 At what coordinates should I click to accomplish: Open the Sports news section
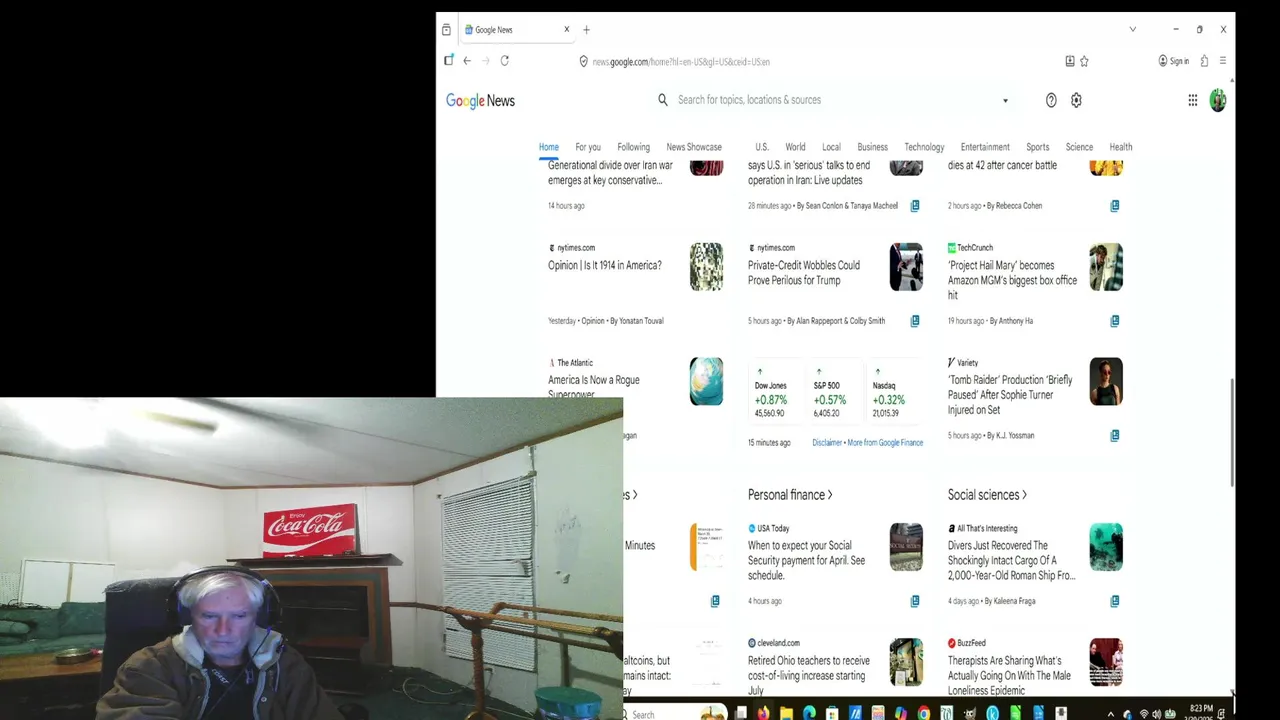point(1038,147)
